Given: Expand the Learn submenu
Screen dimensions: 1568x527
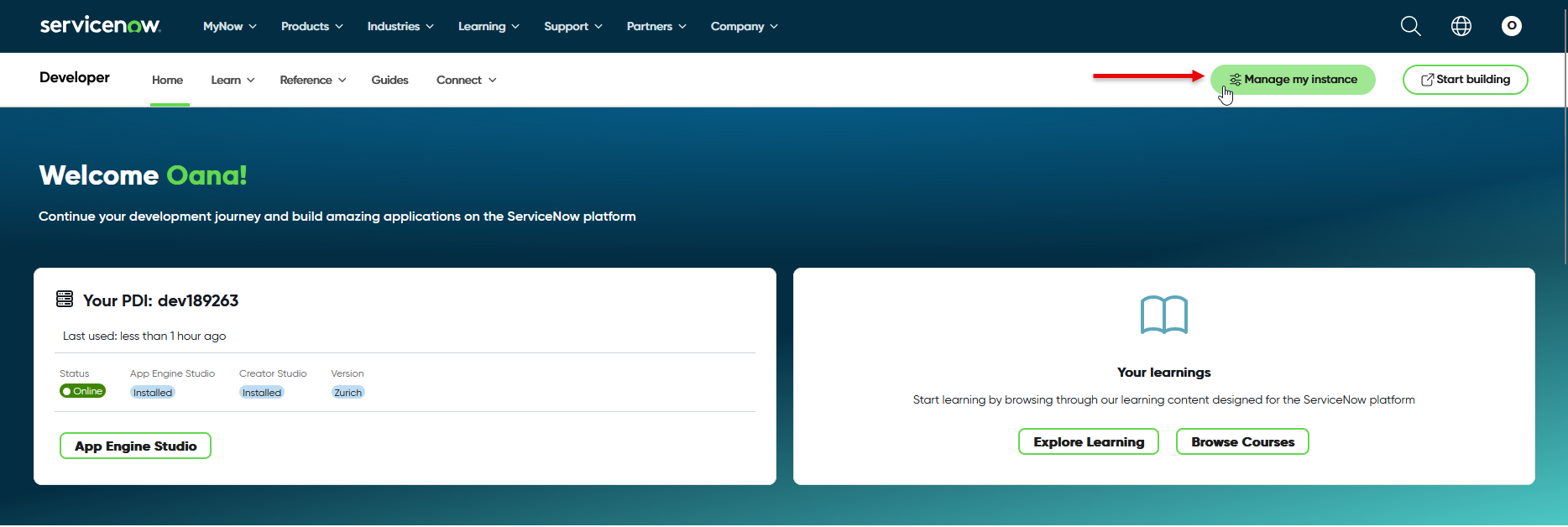Looking at the screenshot, I should pyautogui.click(x=233, y=81).
